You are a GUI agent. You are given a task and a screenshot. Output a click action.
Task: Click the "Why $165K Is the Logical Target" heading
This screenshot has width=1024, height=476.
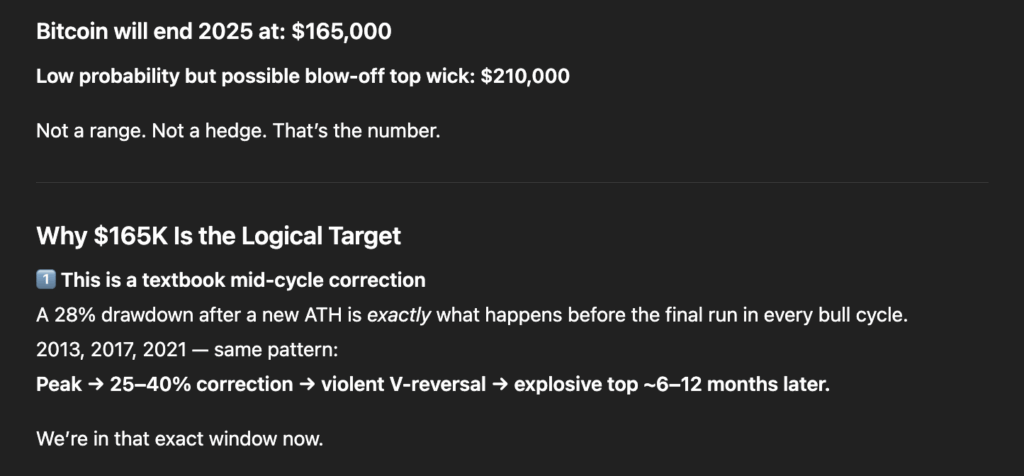218,237
